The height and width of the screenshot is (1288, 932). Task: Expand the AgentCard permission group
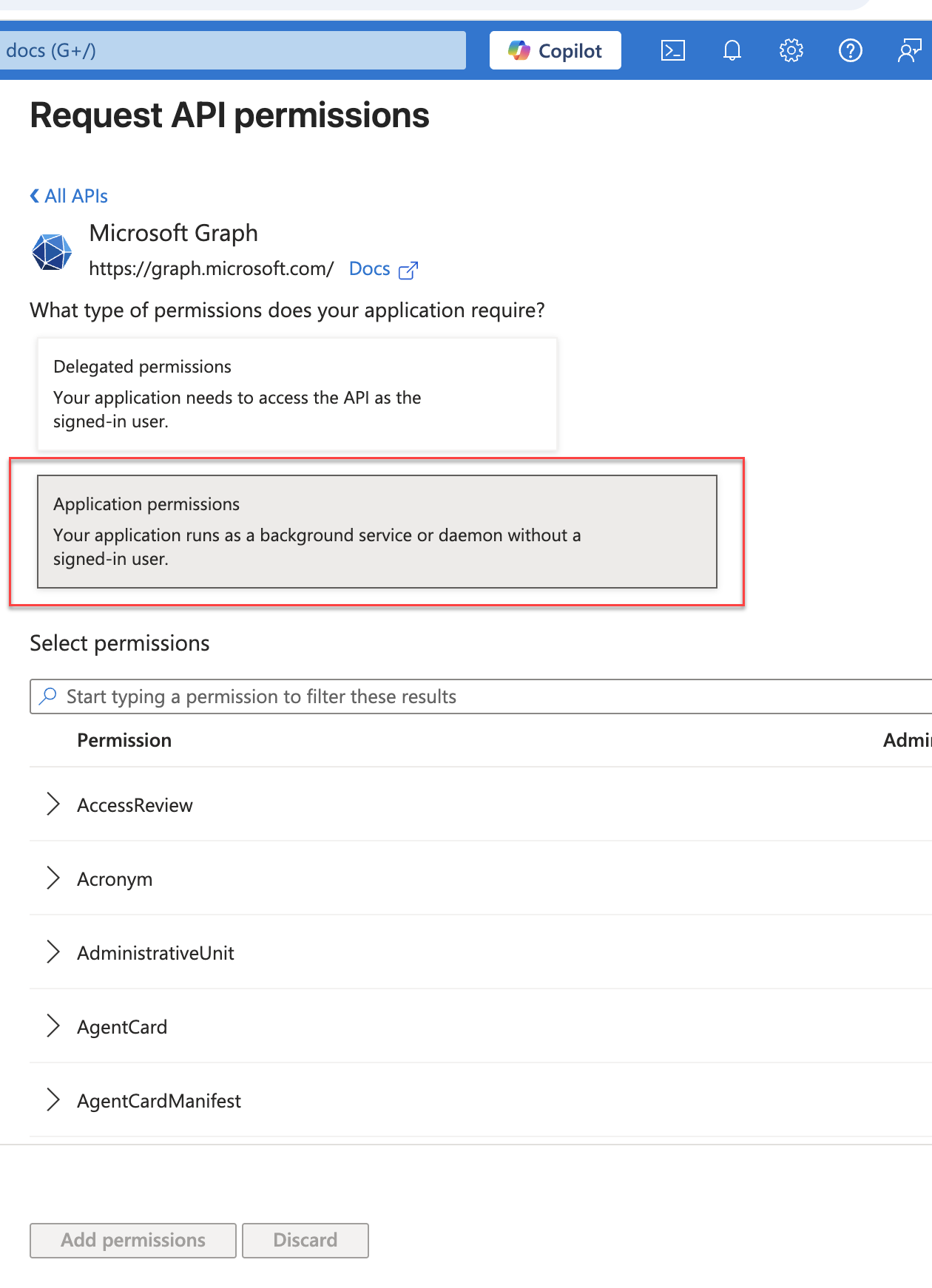coord(53,1026)
